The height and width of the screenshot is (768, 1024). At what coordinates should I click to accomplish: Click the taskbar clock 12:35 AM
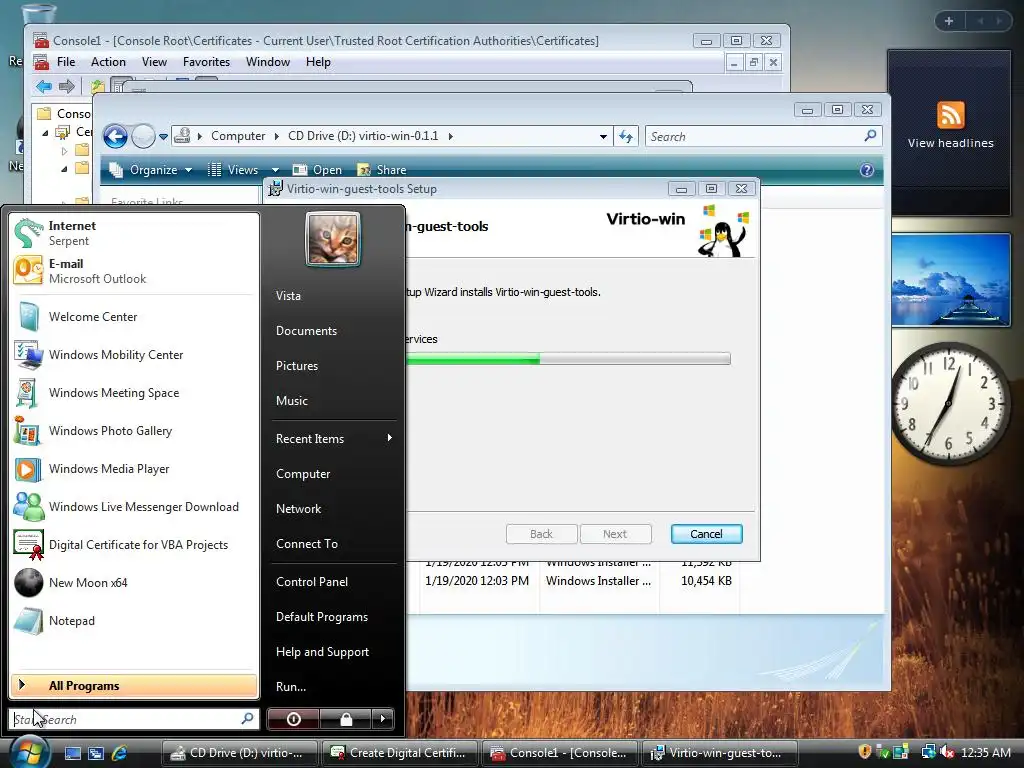(x=985, y=752)
